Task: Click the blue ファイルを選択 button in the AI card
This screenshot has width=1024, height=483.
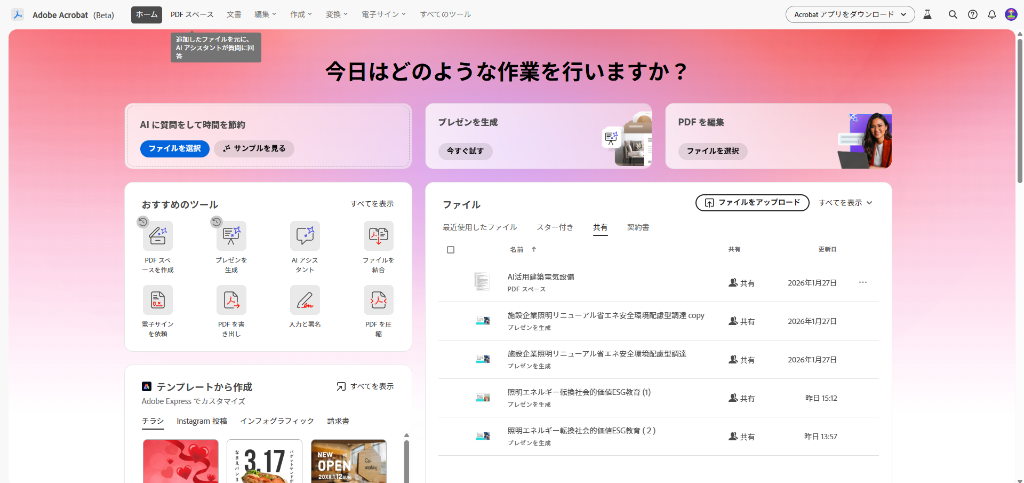Action: click(x=174, y=149)
